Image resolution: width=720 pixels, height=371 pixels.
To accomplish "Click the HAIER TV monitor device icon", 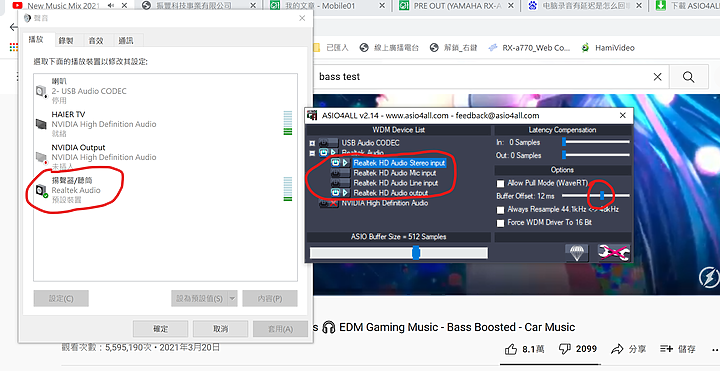I will pyautogui.click(x=41, y=124).
